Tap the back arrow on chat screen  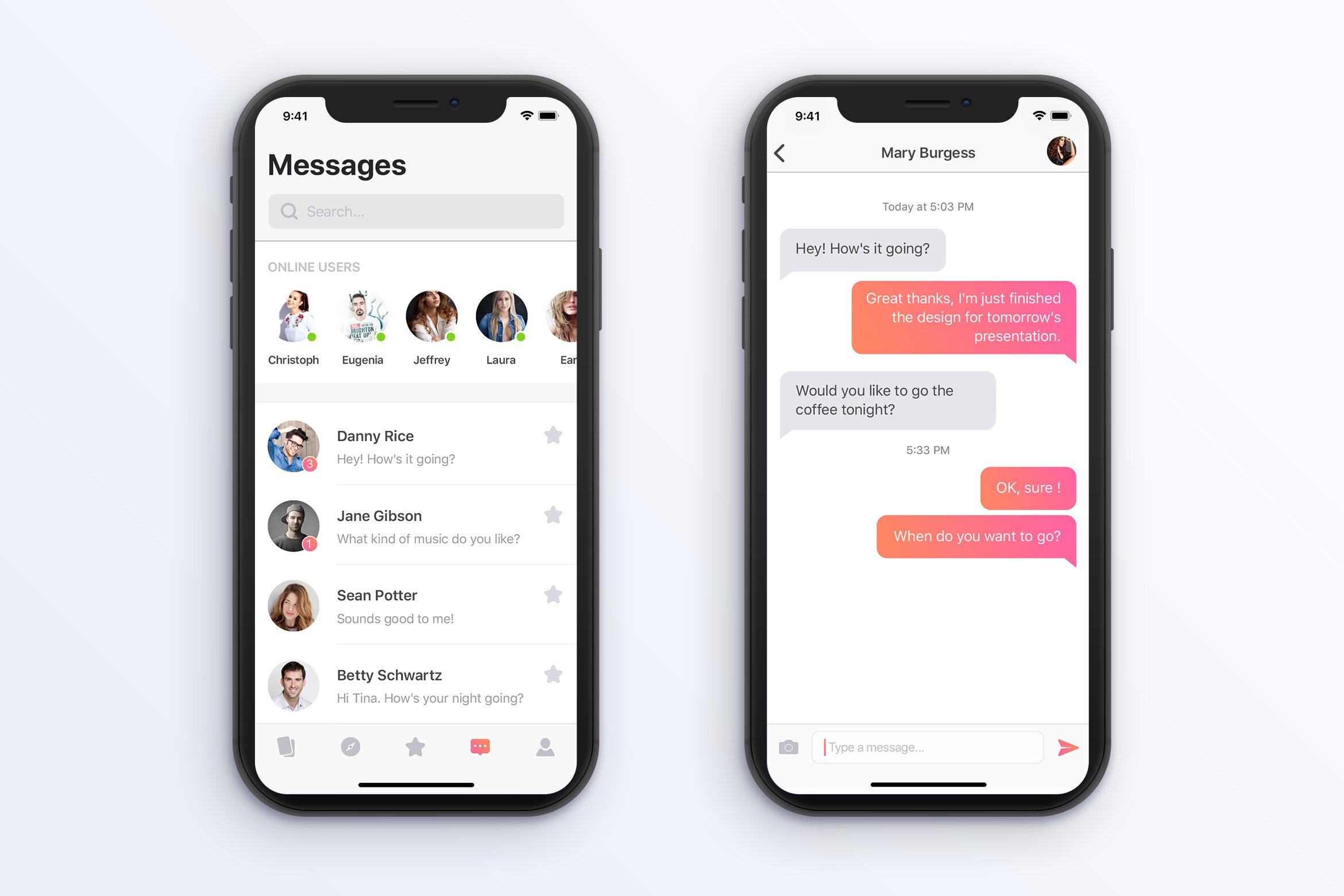click(779, 152)
